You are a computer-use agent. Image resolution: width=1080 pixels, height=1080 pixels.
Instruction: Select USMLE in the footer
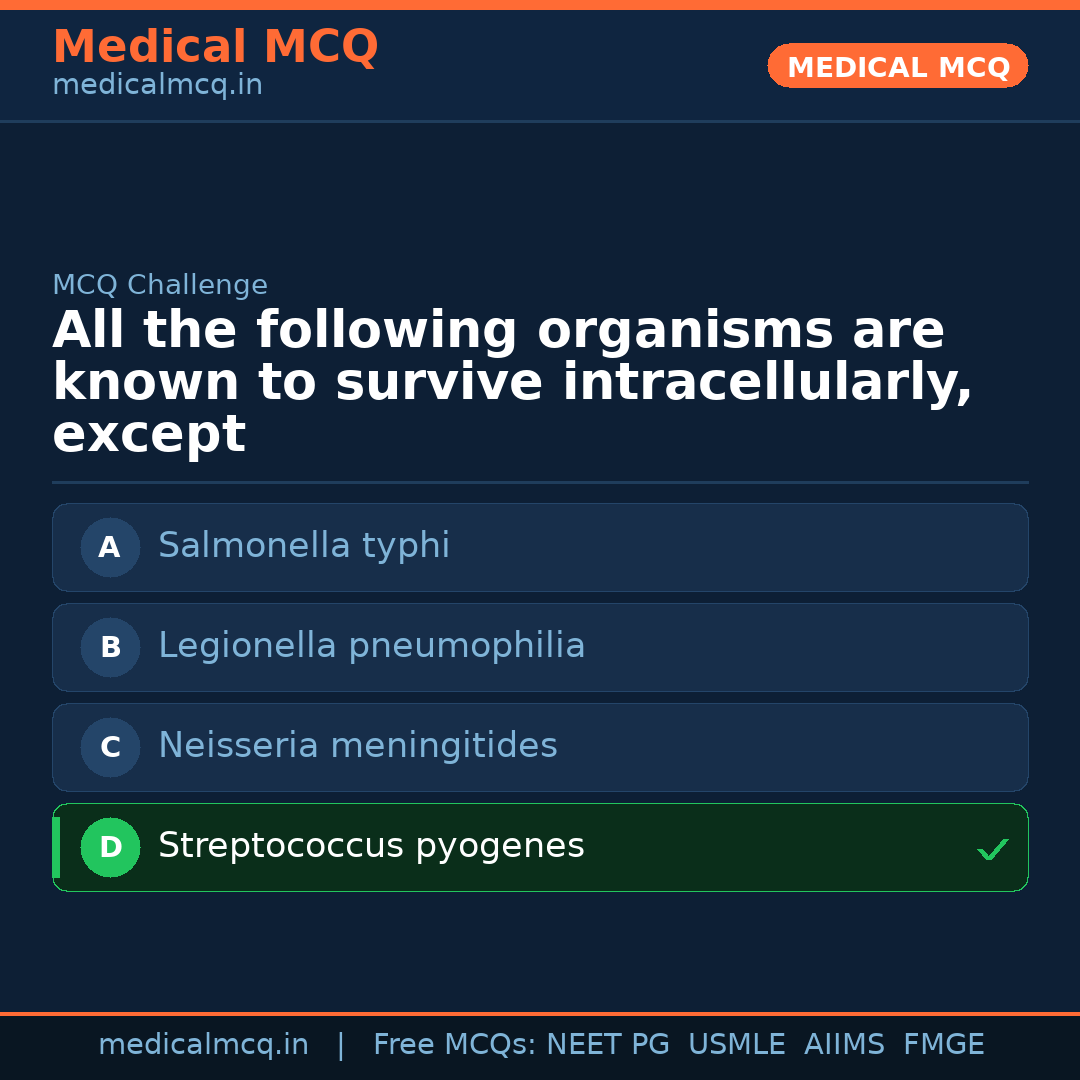[x=736, y=1045]
